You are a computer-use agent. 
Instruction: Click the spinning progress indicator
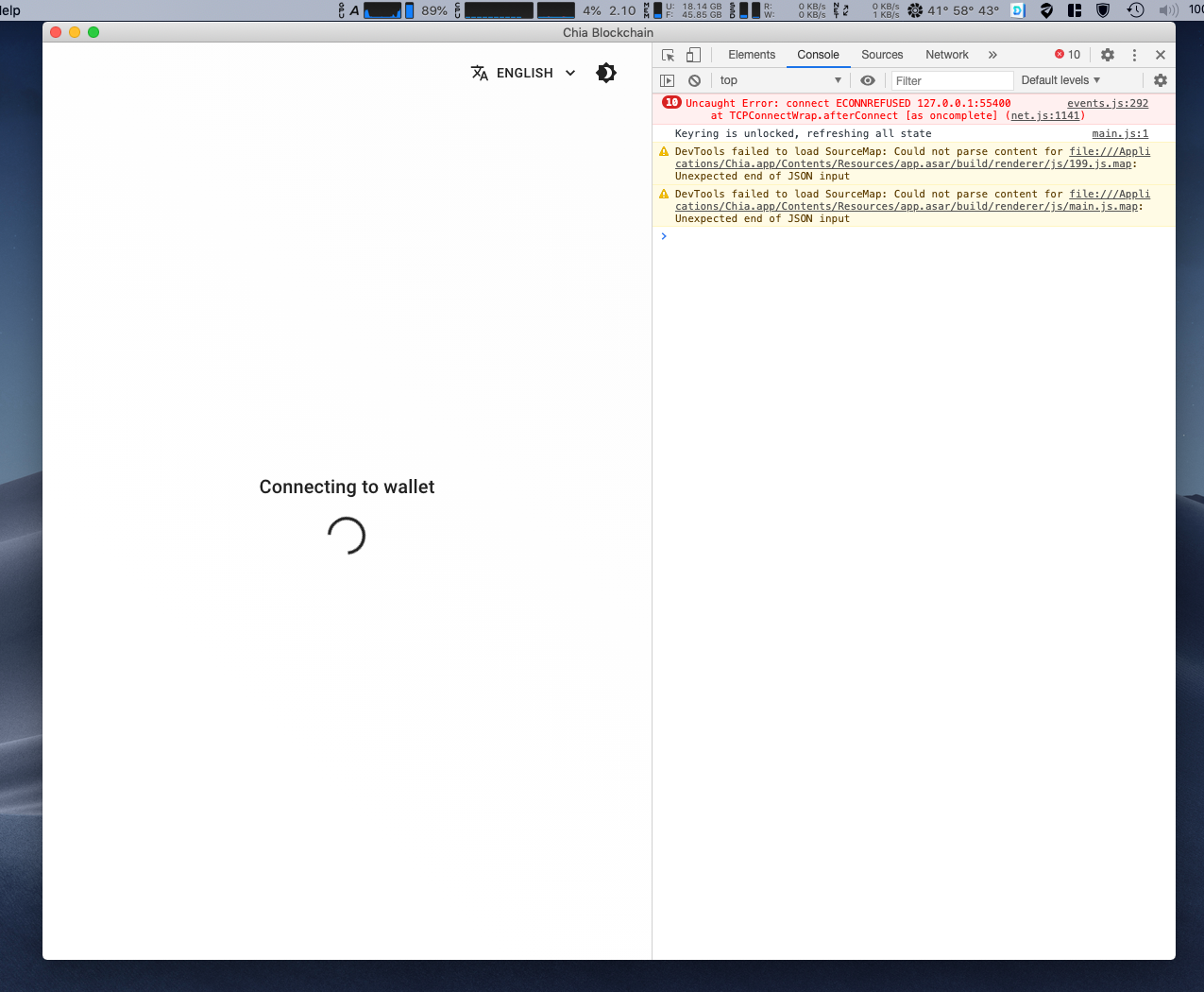(x=346, y=536)
